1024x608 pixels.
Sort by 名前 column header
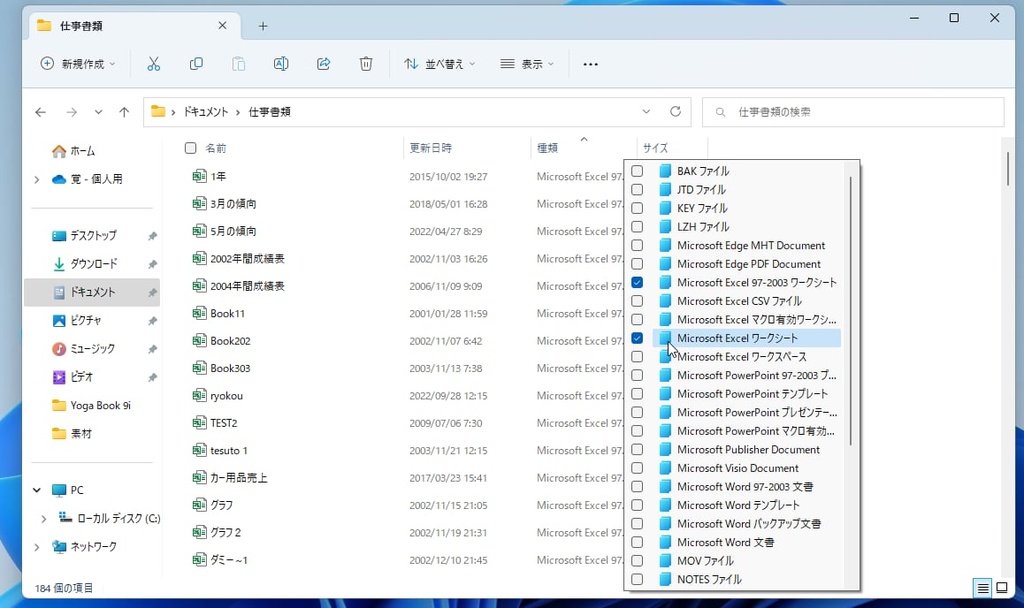click(216, 148)
